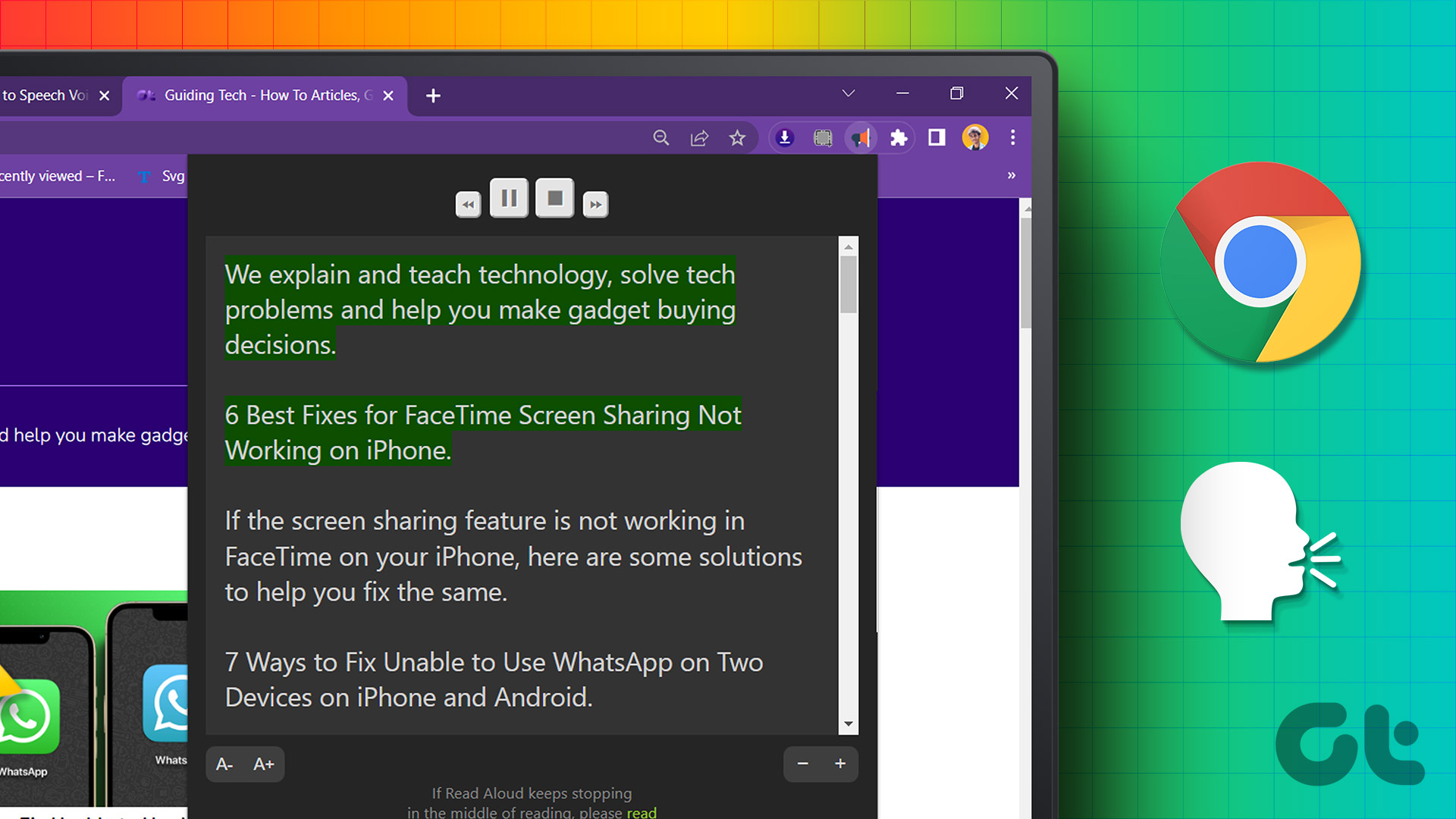1456x819 pixels.
Task: Click the Read Aloud scrollbar down arrow
Action: [849, 724]
